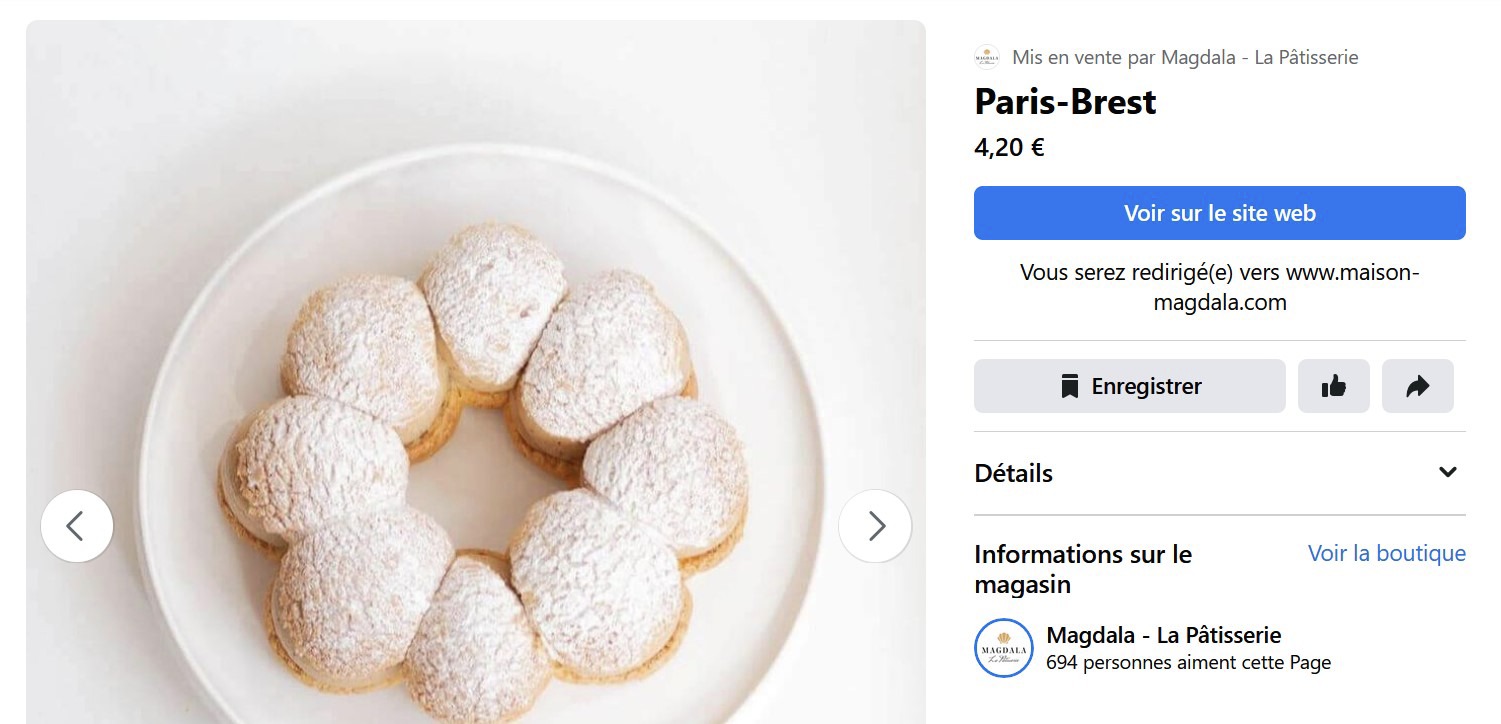
Task: Share the product via the arrow icon
Action: [x=1417, y=386]
